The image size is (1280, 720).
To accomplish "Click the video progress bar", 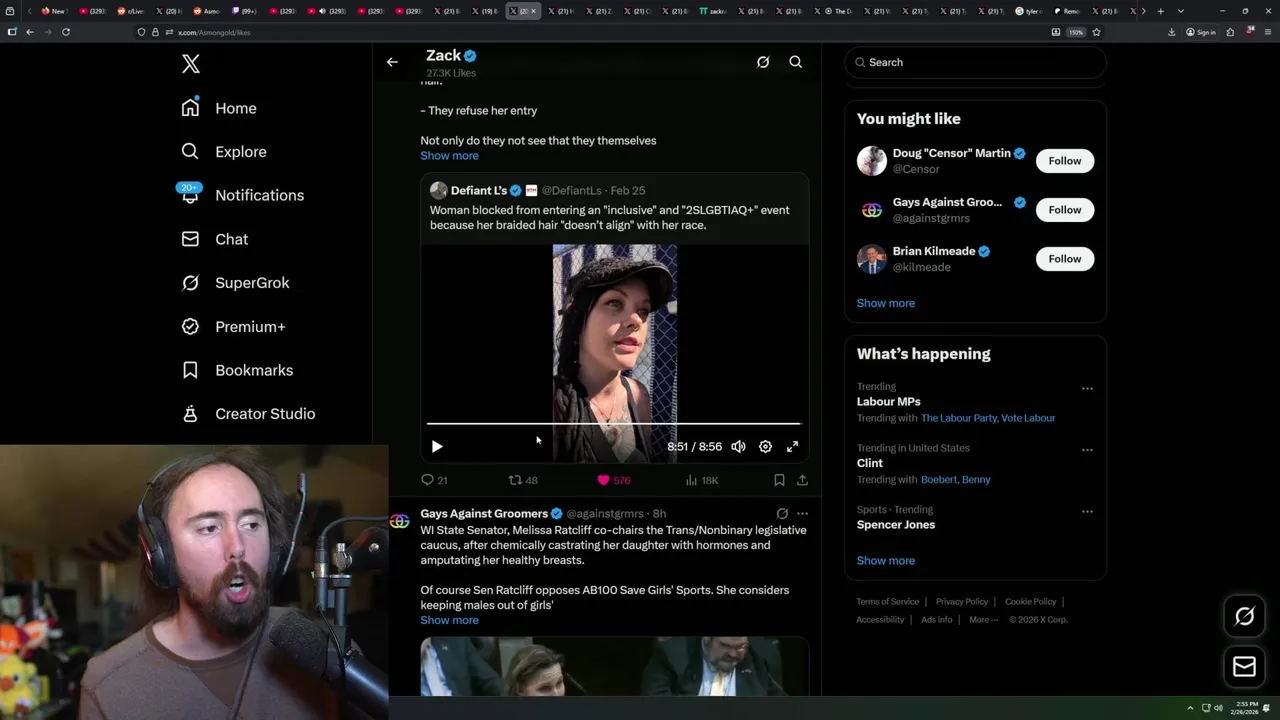I will (613, 424).
